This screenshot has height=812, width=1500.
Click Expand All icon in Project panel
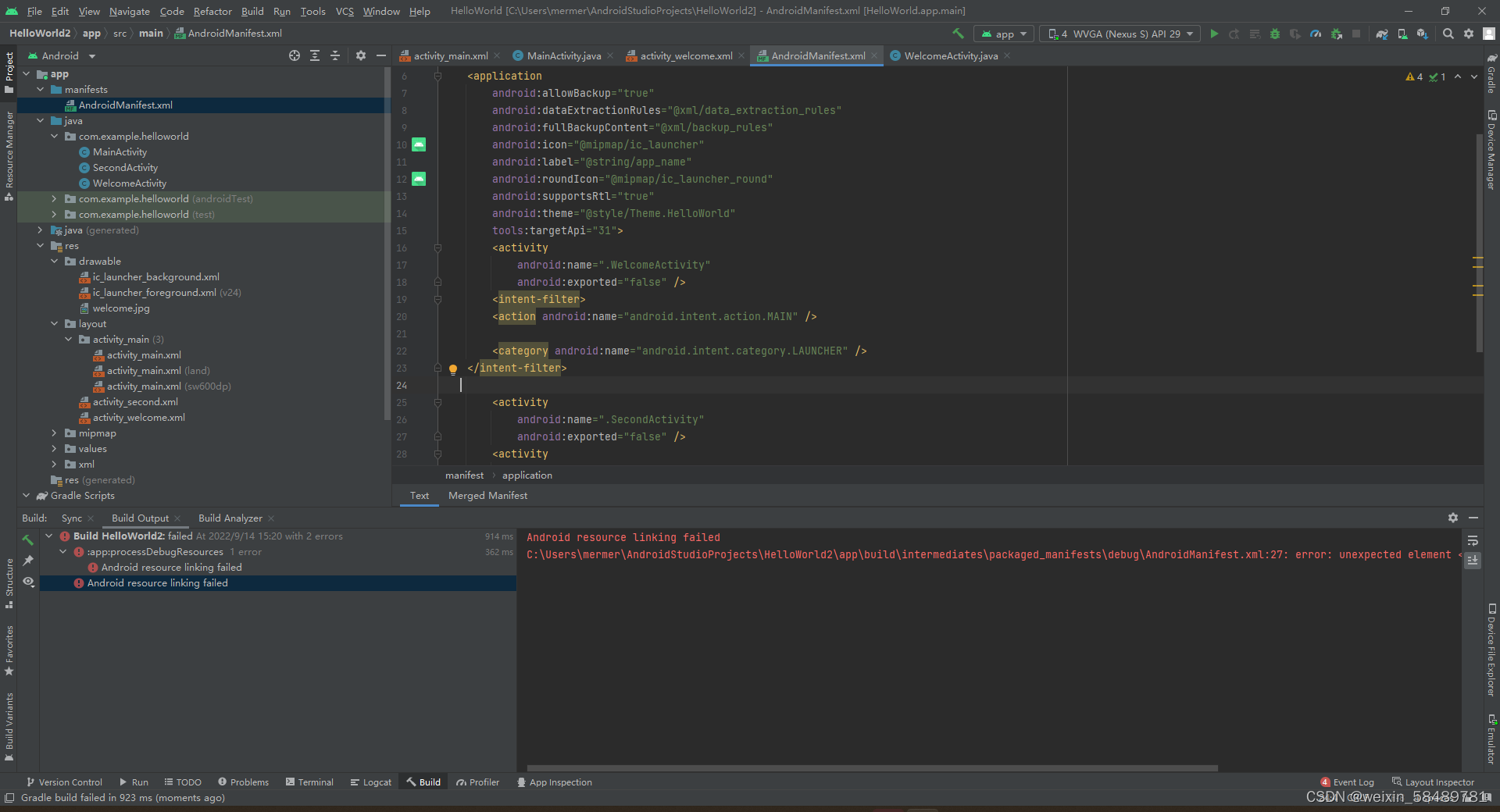pos(315,55)
